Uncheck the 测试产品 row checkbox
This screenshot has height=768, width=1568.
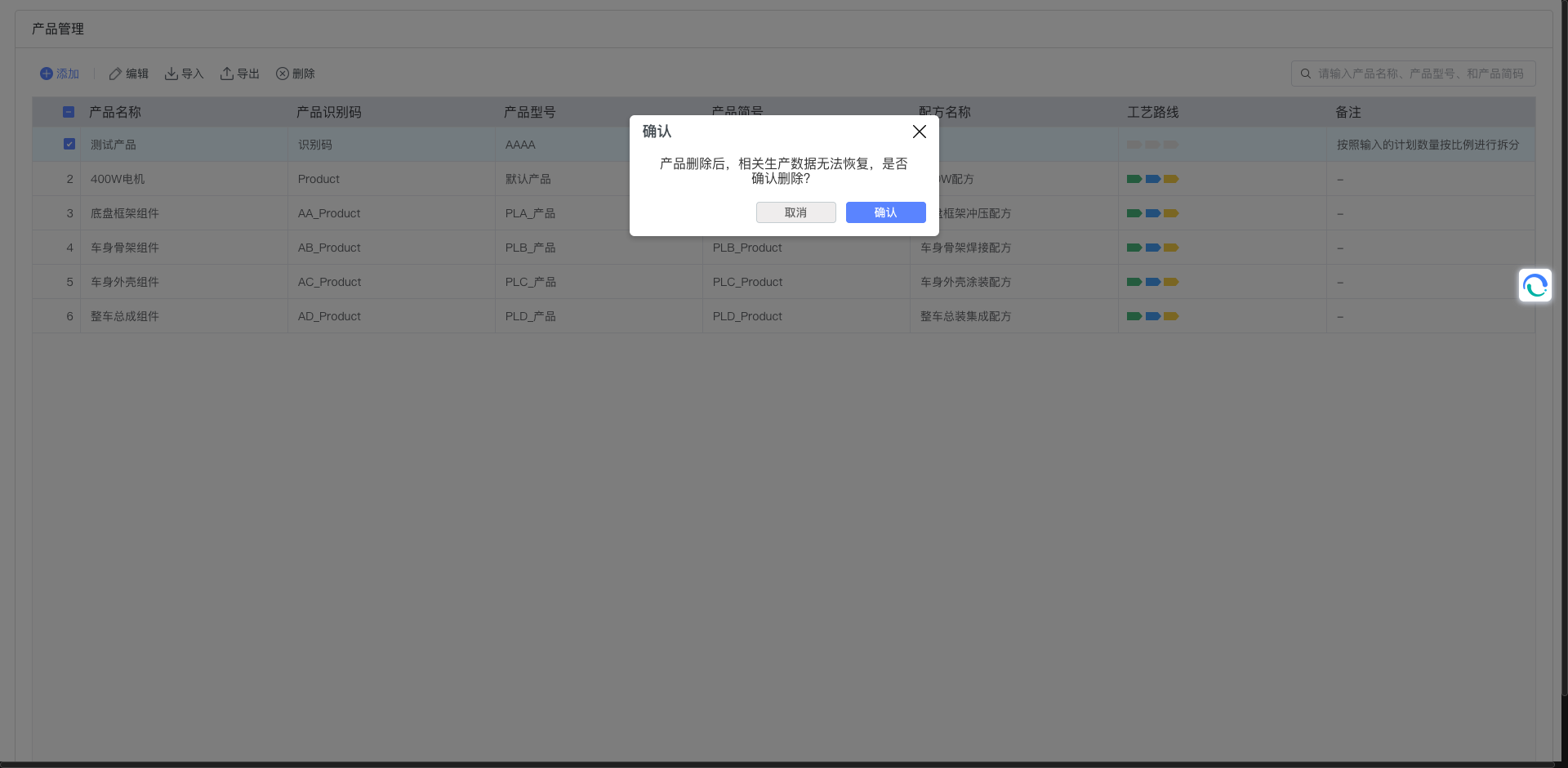[x=69, y=144]
